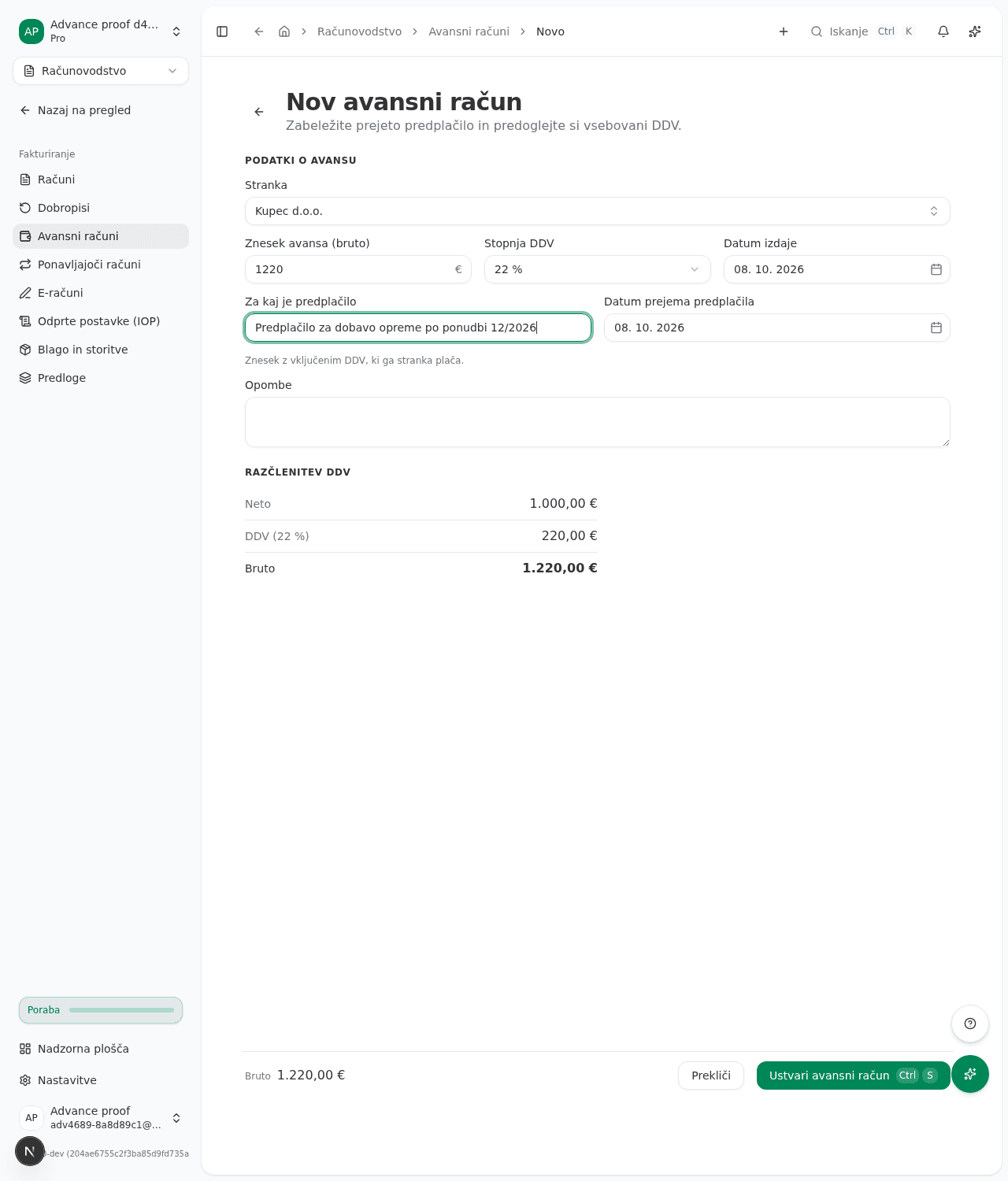Click back arrow beside Nov avansni račun
1008x1181 pixels.
(x=259, y=112)
